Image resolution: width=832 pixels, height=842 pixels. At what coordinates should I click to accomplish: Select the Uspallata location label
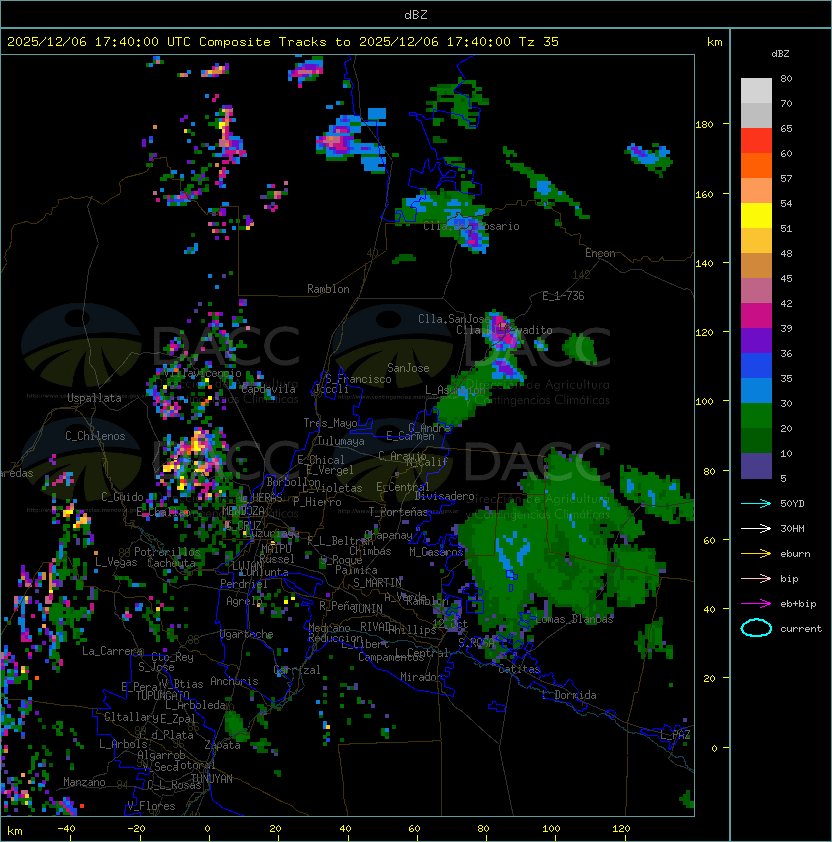94,398
